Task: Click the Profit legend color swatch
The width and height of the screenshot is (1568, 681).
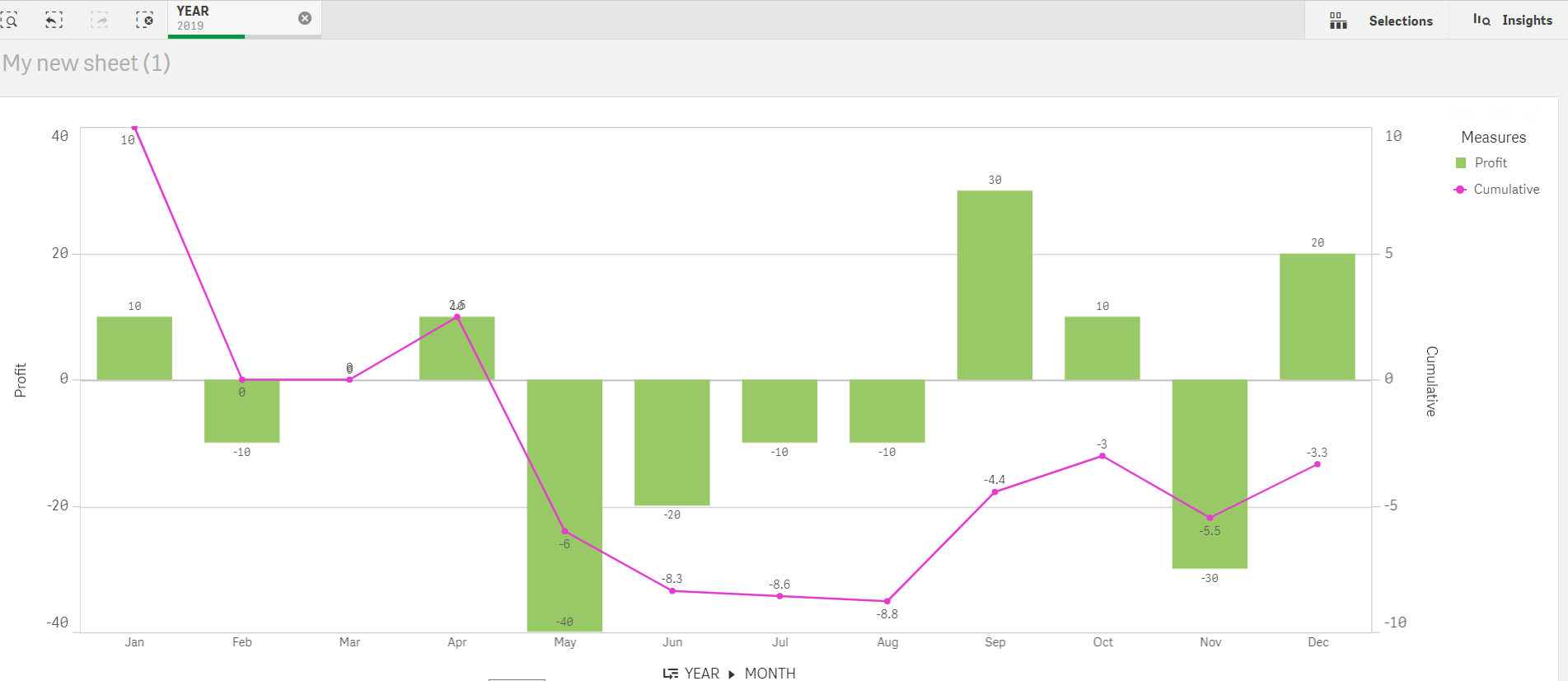Action: 1461,163
